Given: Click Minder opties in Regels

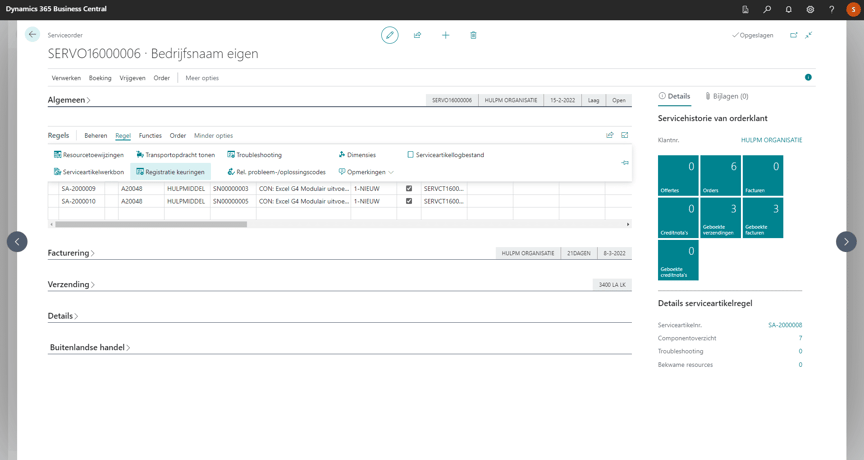Looking at the screenshot, I should [x=213, y=136].
